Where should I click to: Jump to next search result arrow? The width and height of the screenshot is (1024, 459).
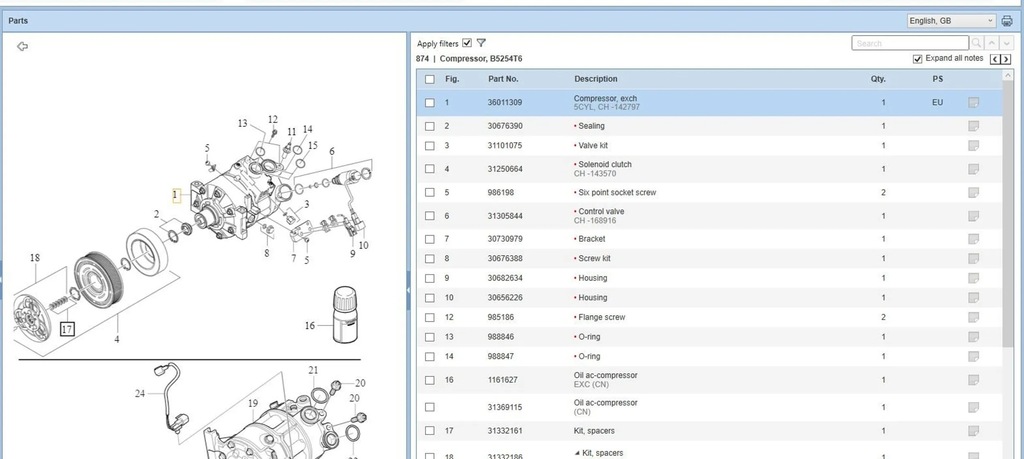tap(1006, 43)
